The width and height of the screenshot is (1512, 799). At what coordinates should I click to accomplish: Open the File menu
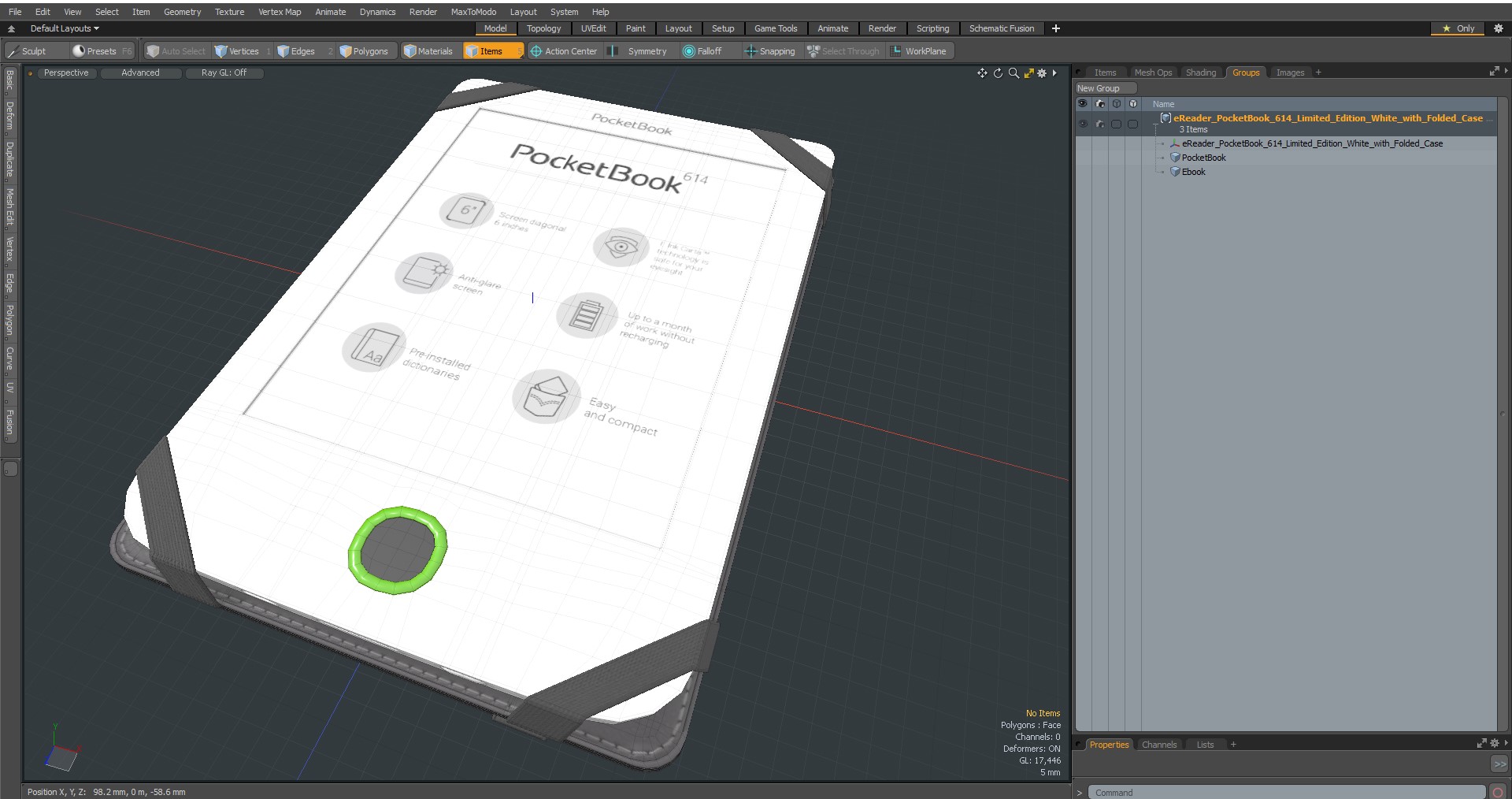15,12
